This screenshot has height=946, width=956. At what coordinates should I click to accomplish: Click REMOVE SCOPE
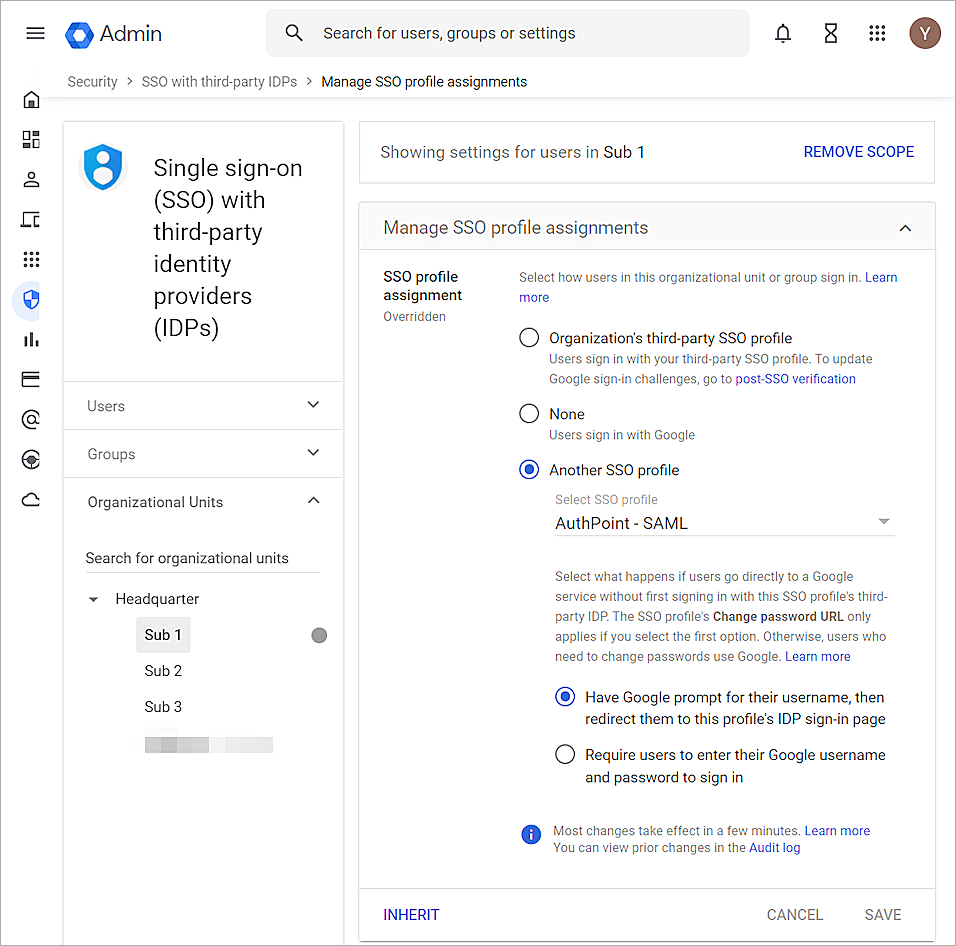point(858,152)
